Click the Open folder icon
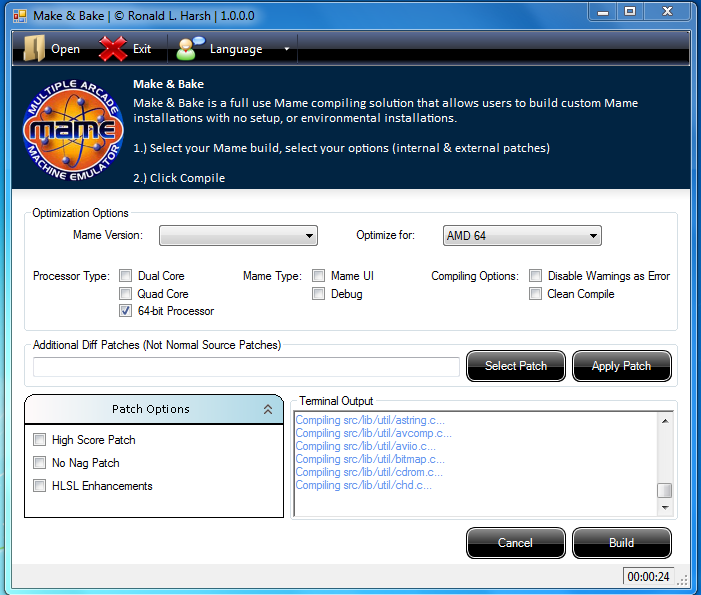This screenshot has width=701, height=595. tap(34, 48)
